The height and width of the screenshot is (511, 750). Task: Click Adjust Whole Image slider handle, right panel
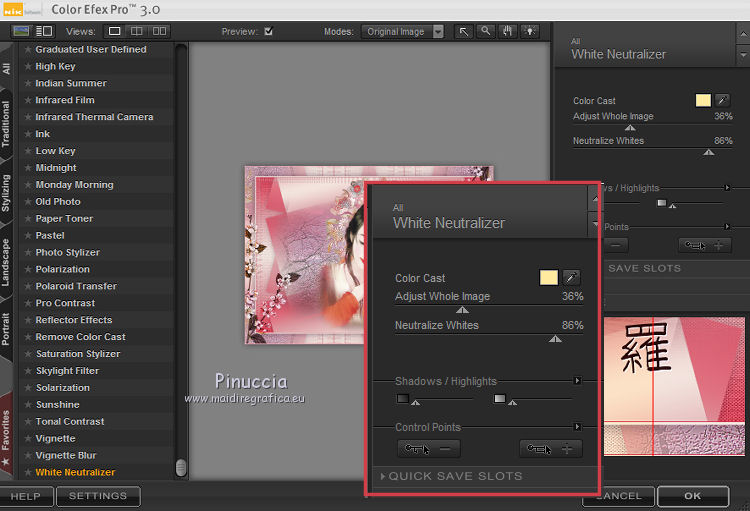pos(630,128)
